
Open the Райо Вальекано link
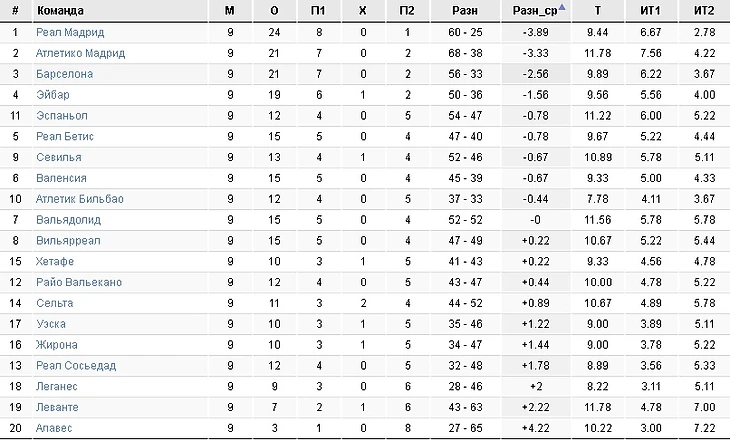78,282
